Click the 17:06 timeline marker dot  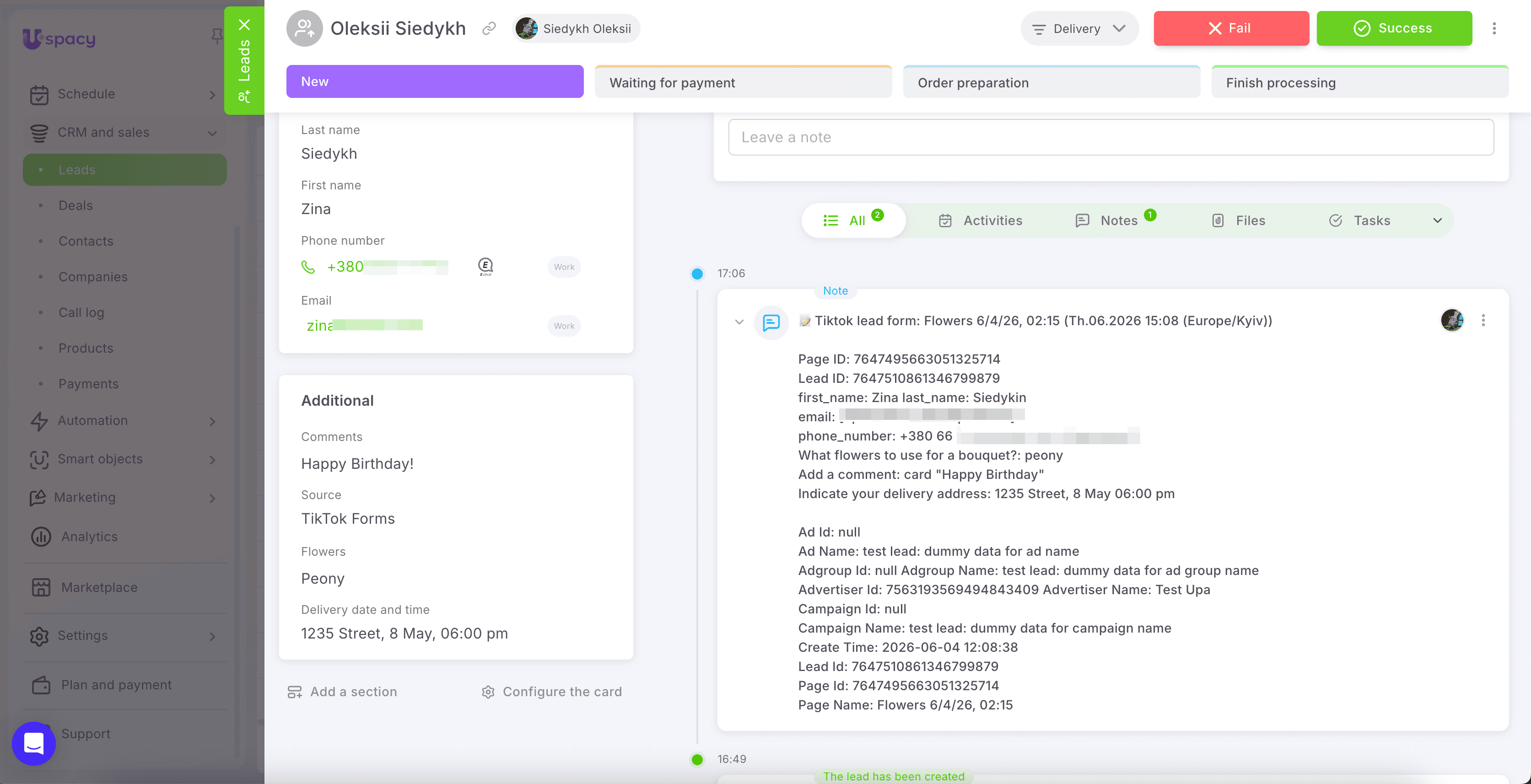pyautogui.click(x=697, y=274)
